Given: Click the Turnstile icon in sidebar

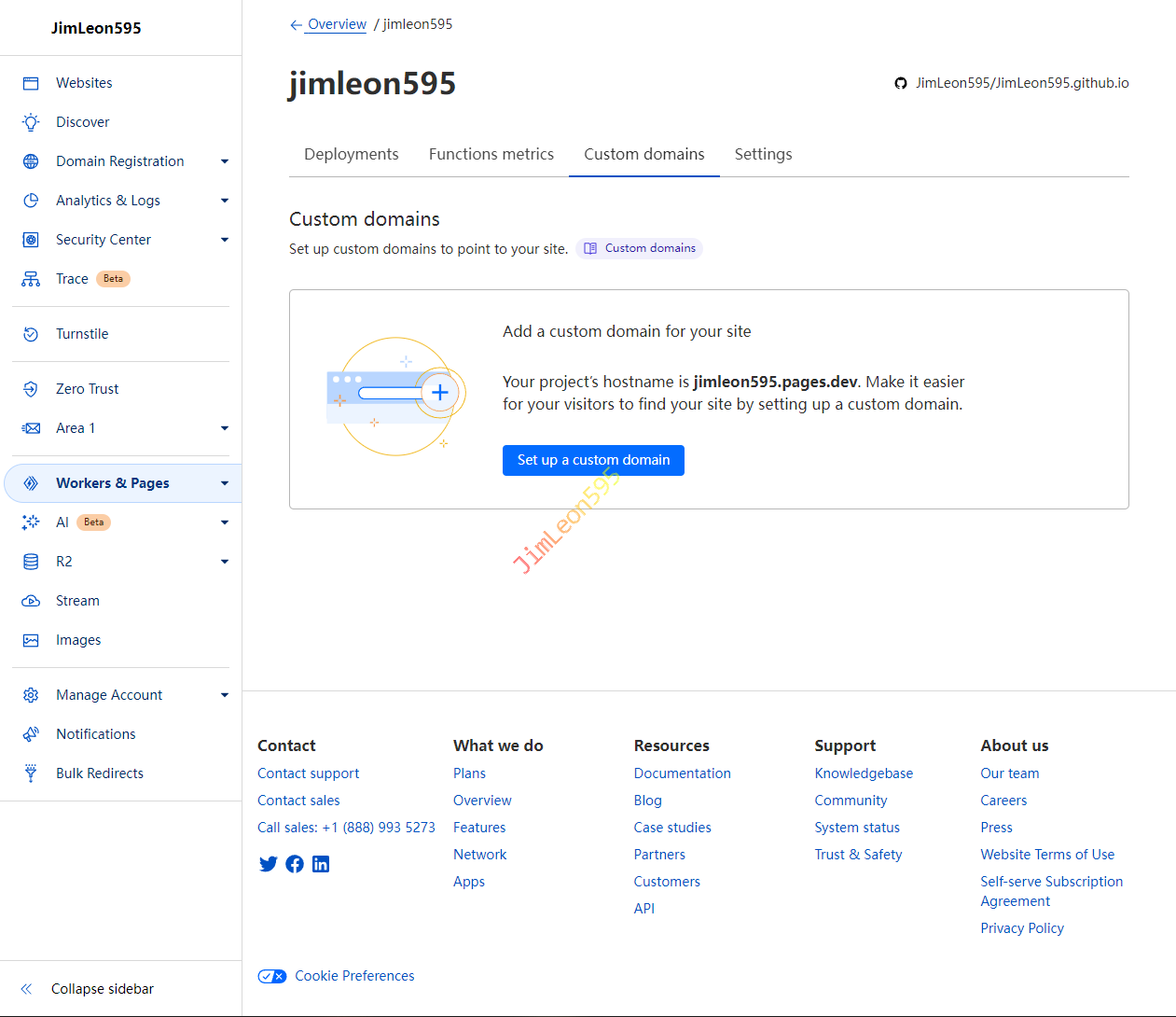Looking at the screenshot, I should (31, 334).
